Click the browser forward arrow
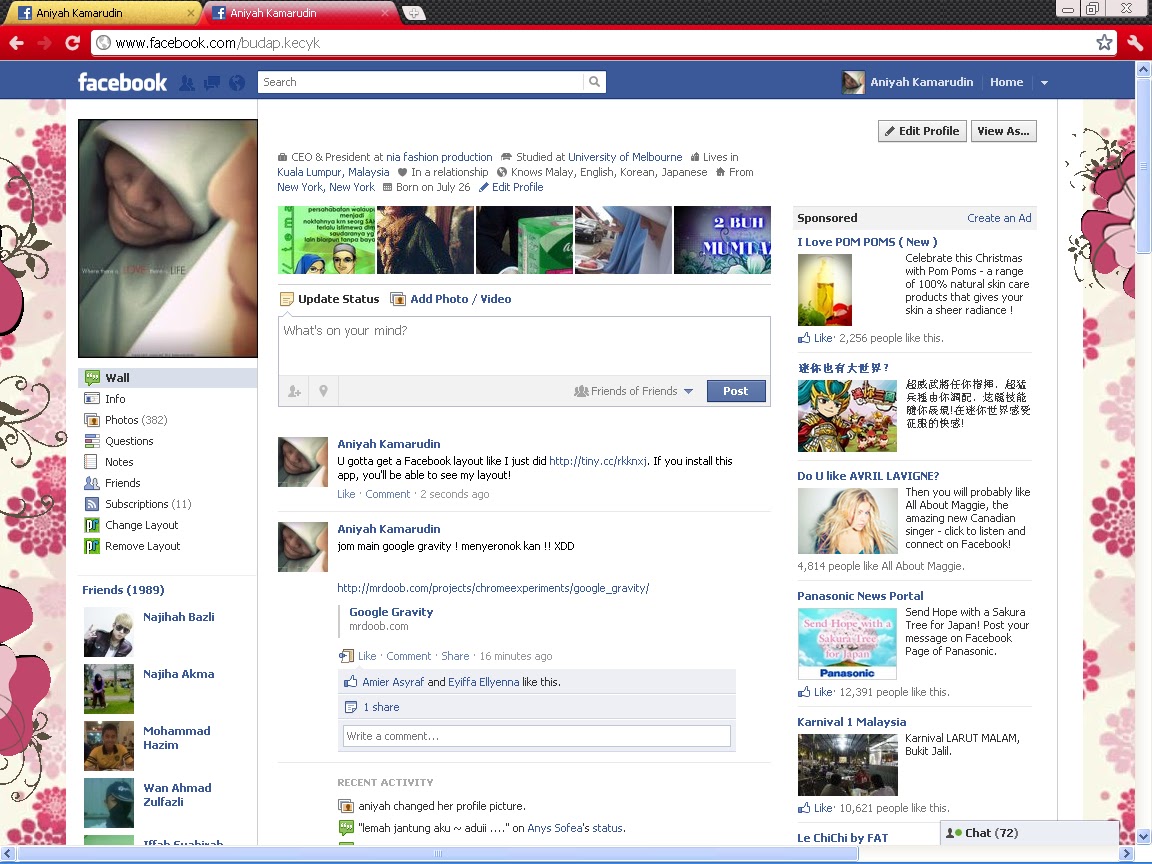The image size is (1152, 864). pos(44,43)
